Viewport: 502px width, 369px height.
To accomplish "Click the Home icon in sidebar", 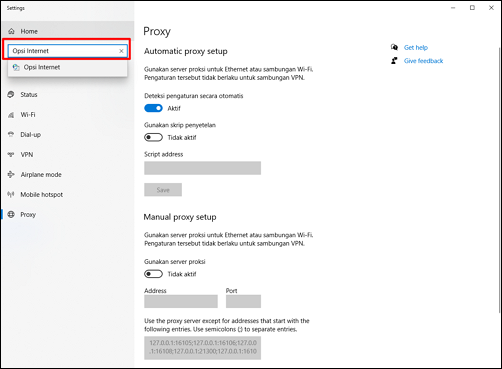I will (11, 31).
